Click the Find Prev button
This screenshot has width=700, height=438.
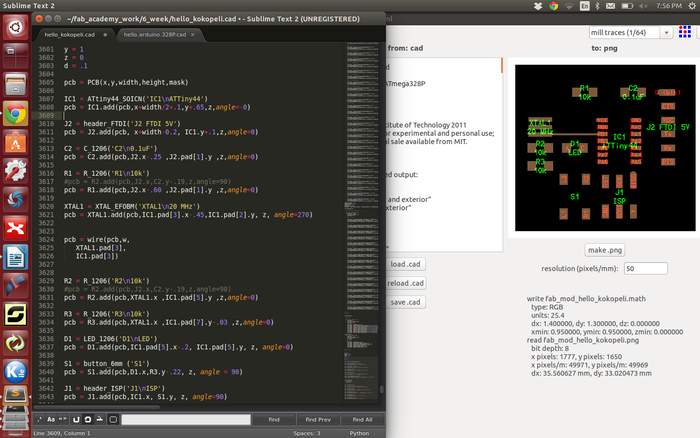(318, 419)
